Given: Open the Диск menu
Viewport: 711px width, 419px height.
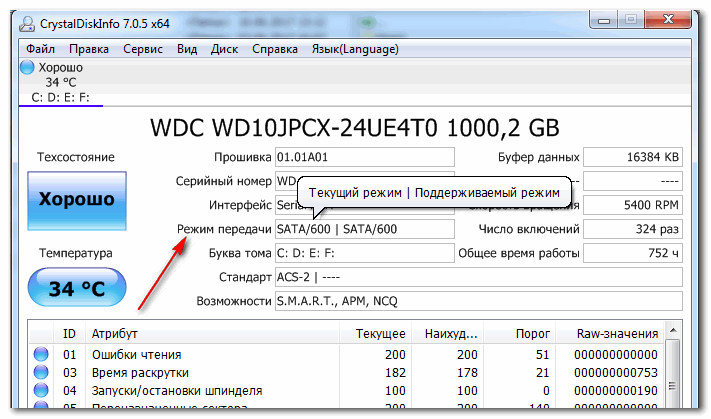Looking at the screenshot, I should coord(224,49).
